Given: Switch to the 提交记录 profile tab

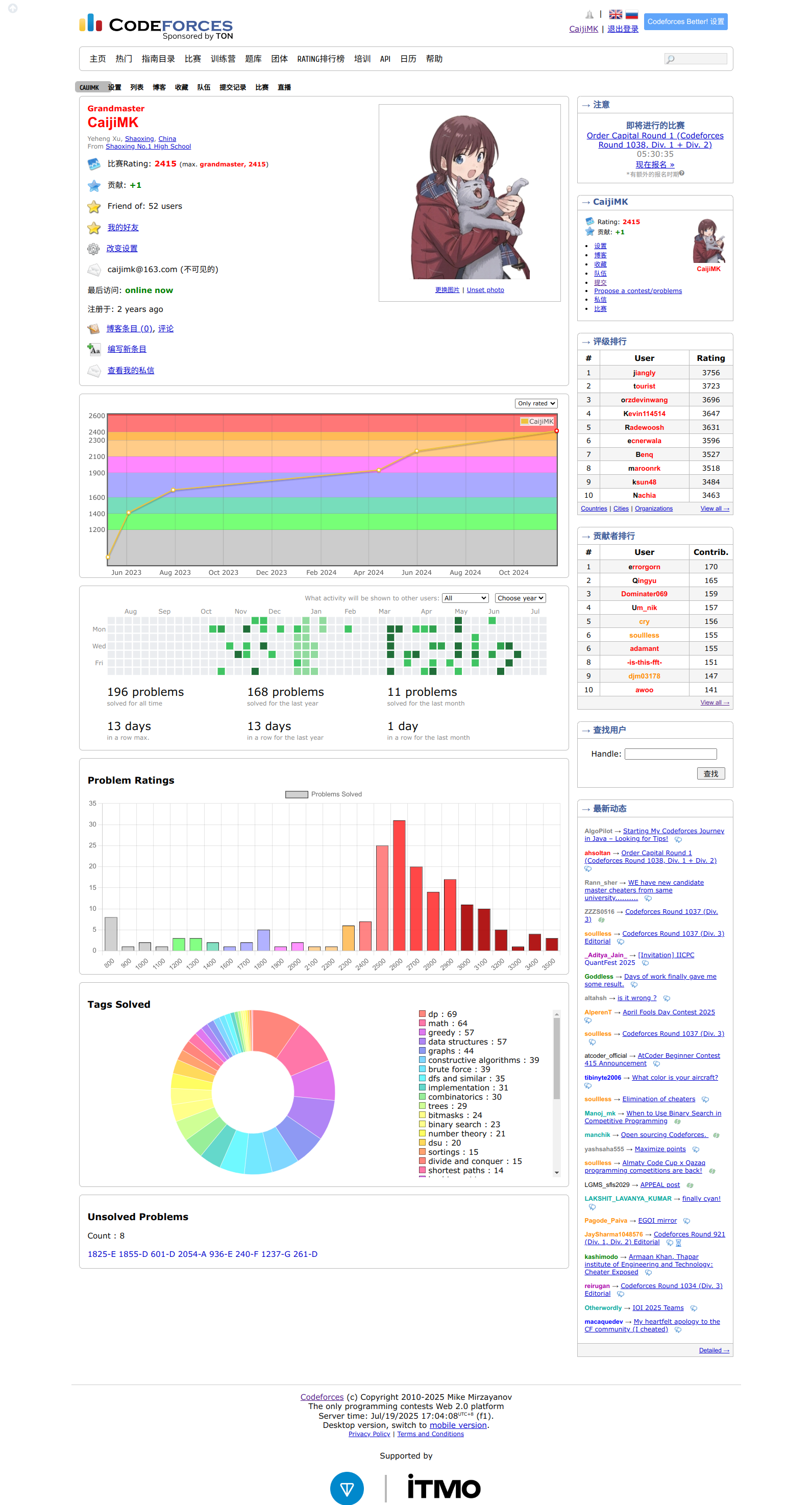Looking at the screenshot, I should coord(233,88).
